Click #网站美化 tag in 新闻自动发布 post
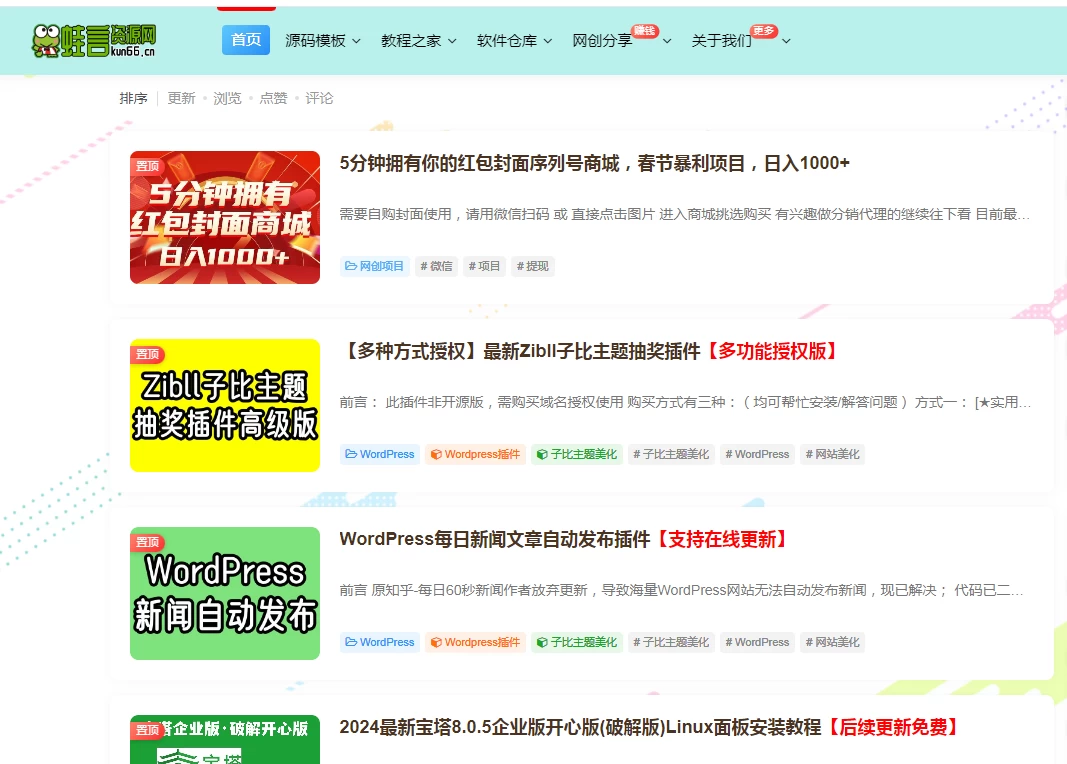This screenshot has width=1067, height=764. [x=832, y=642]
